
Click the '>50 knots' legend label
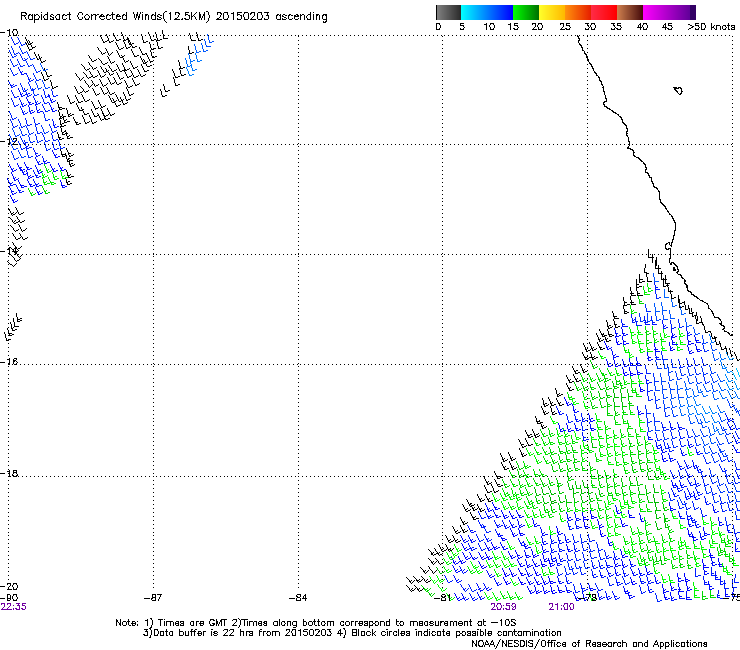click(711, 27)
